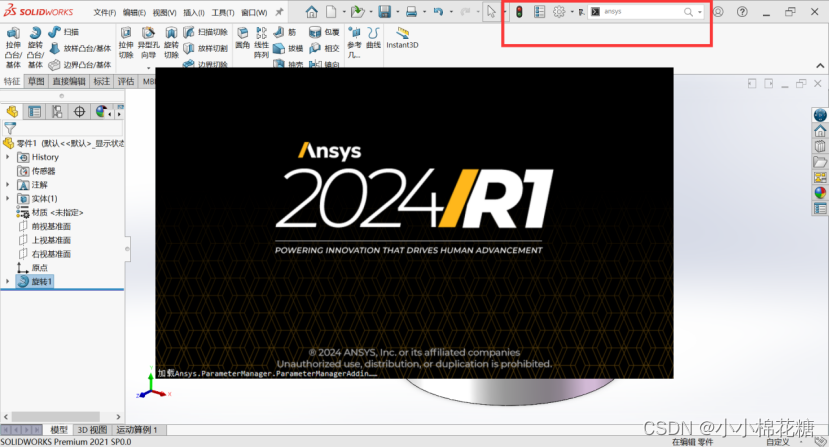
Task: Click the Rebuild traffic light icon
Action: [519, 12]
